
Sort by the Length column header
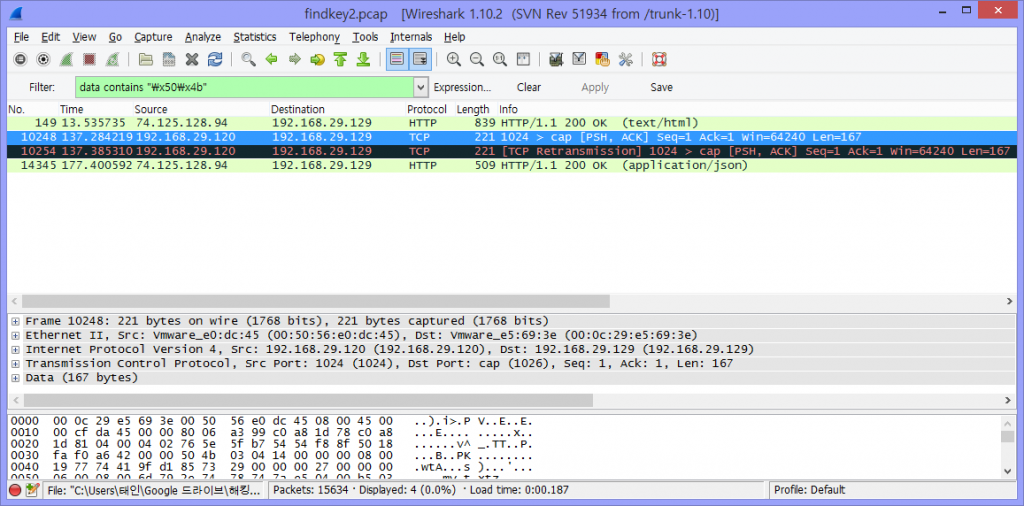pyautogui.click(x=473, y=109)
